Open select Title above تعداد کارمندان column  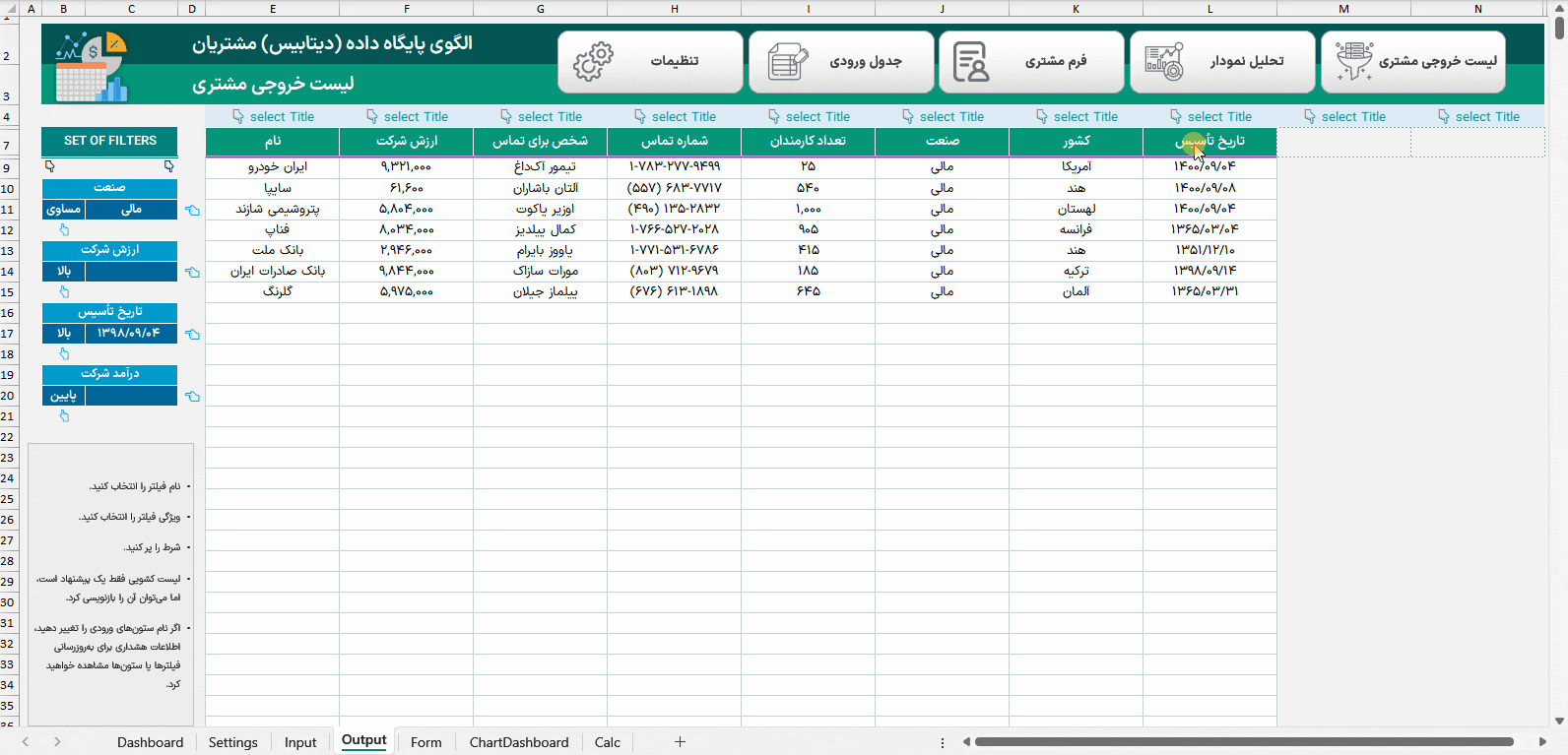coord(809,116)
